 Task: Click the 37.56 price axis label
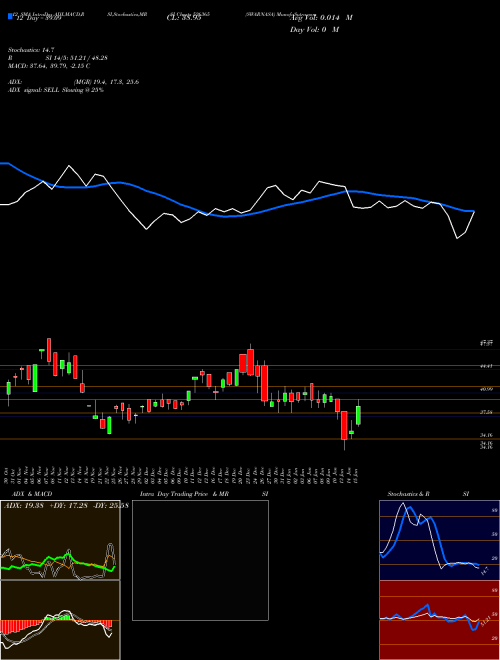click(x=487, y=412)
